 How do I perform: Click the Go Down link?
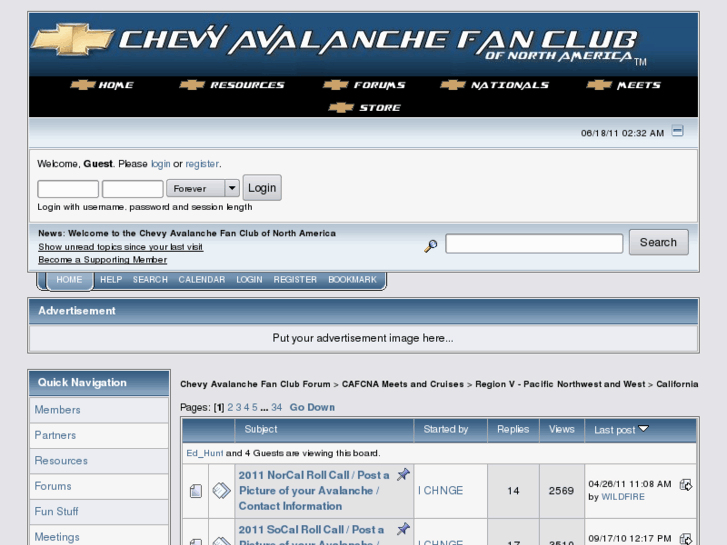click(x=312, y=407)
